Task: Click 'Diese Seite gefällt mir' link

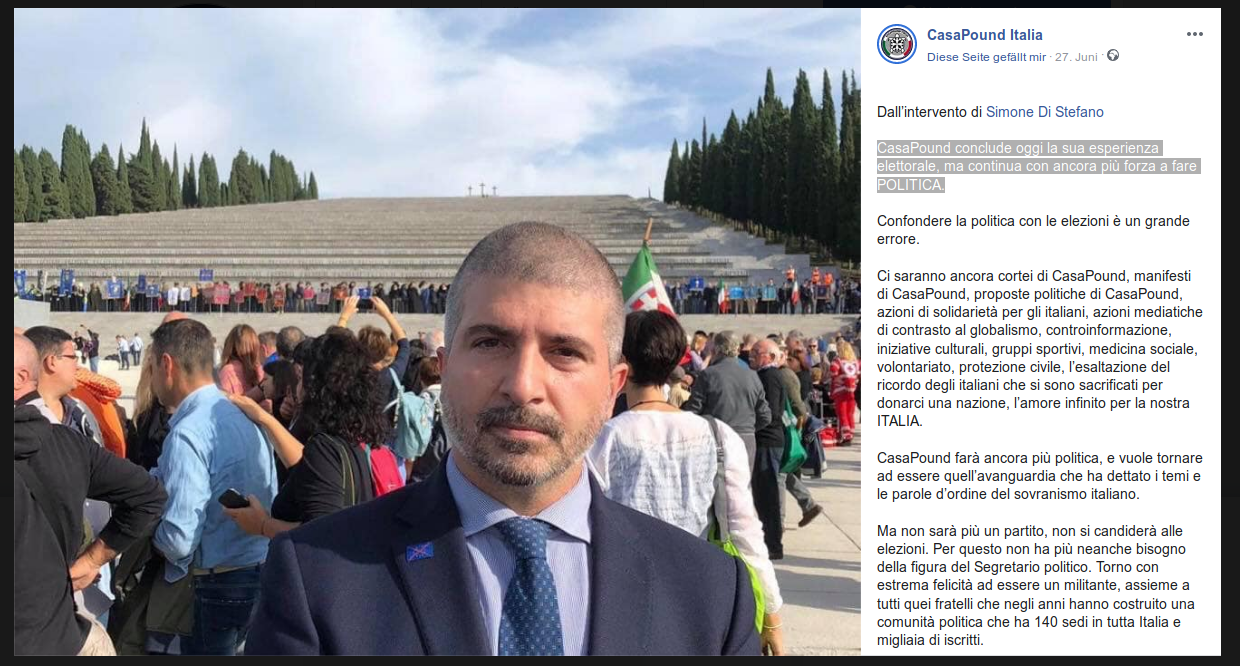Action: point(986,57)
